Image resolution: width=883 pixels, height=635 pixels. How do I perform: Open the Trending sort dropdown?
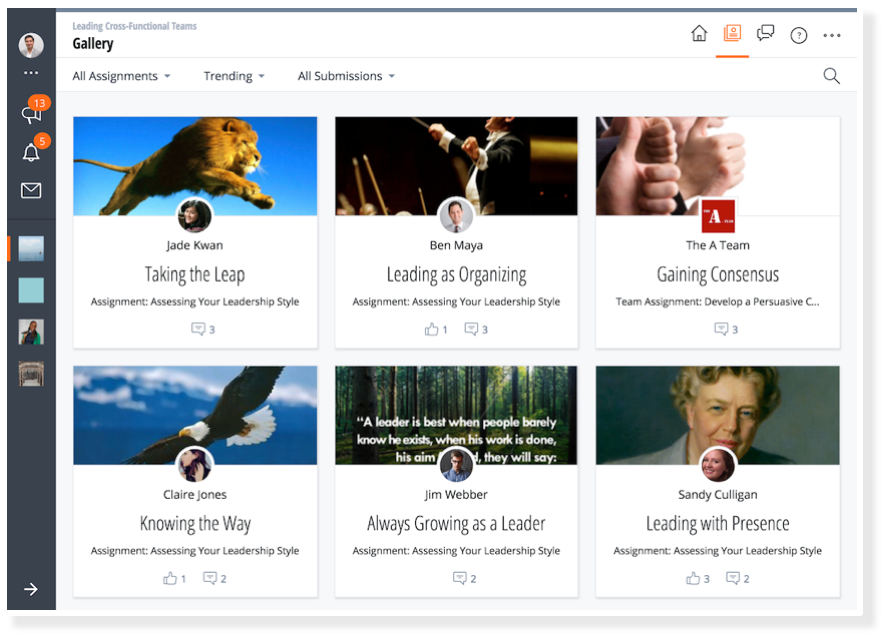(x=234, y=76)
